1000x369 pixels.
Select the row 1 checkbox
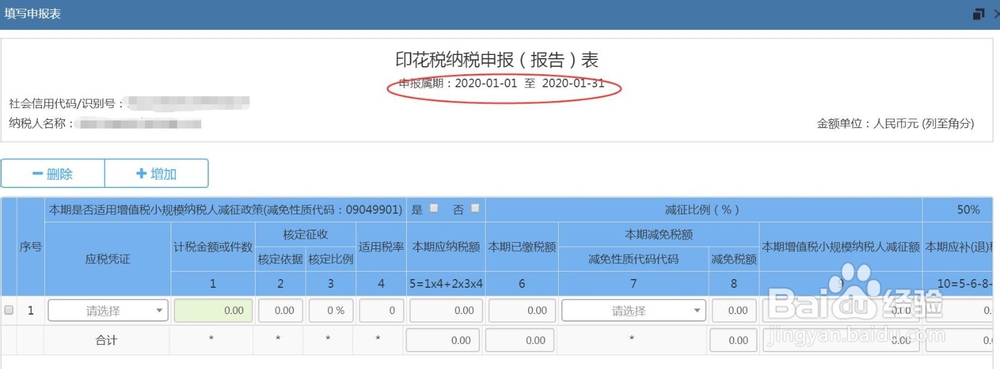point(8,310)
